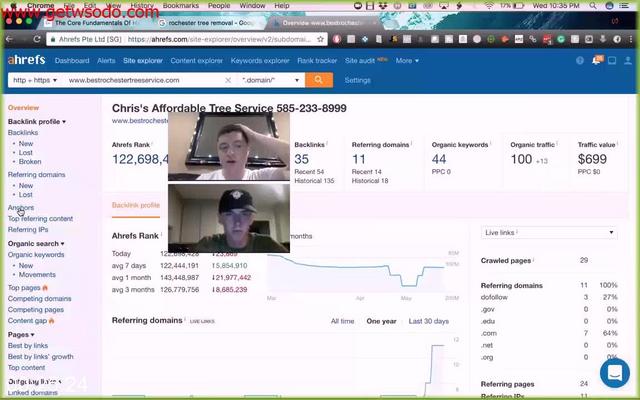Select Last 30 days chart range
The image size is (640, 400).
(x=429, y=321)
